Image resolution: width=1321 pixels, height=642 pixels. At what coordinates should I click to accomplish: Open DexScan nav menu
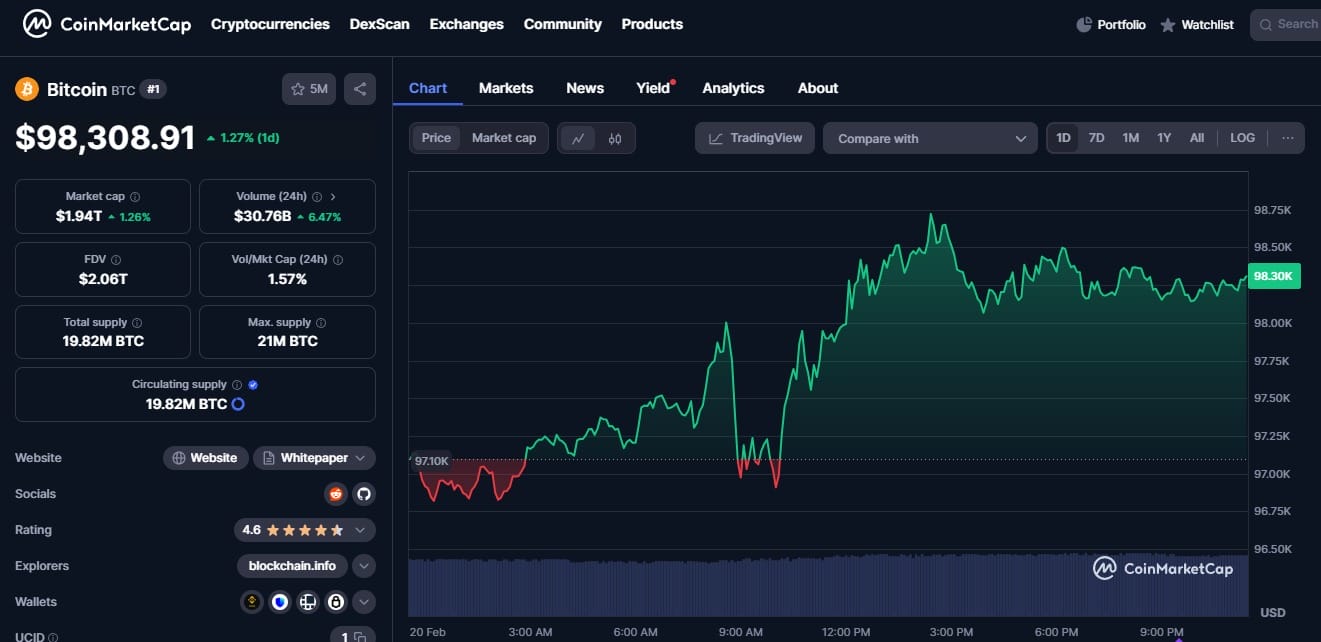pos(379,24)
